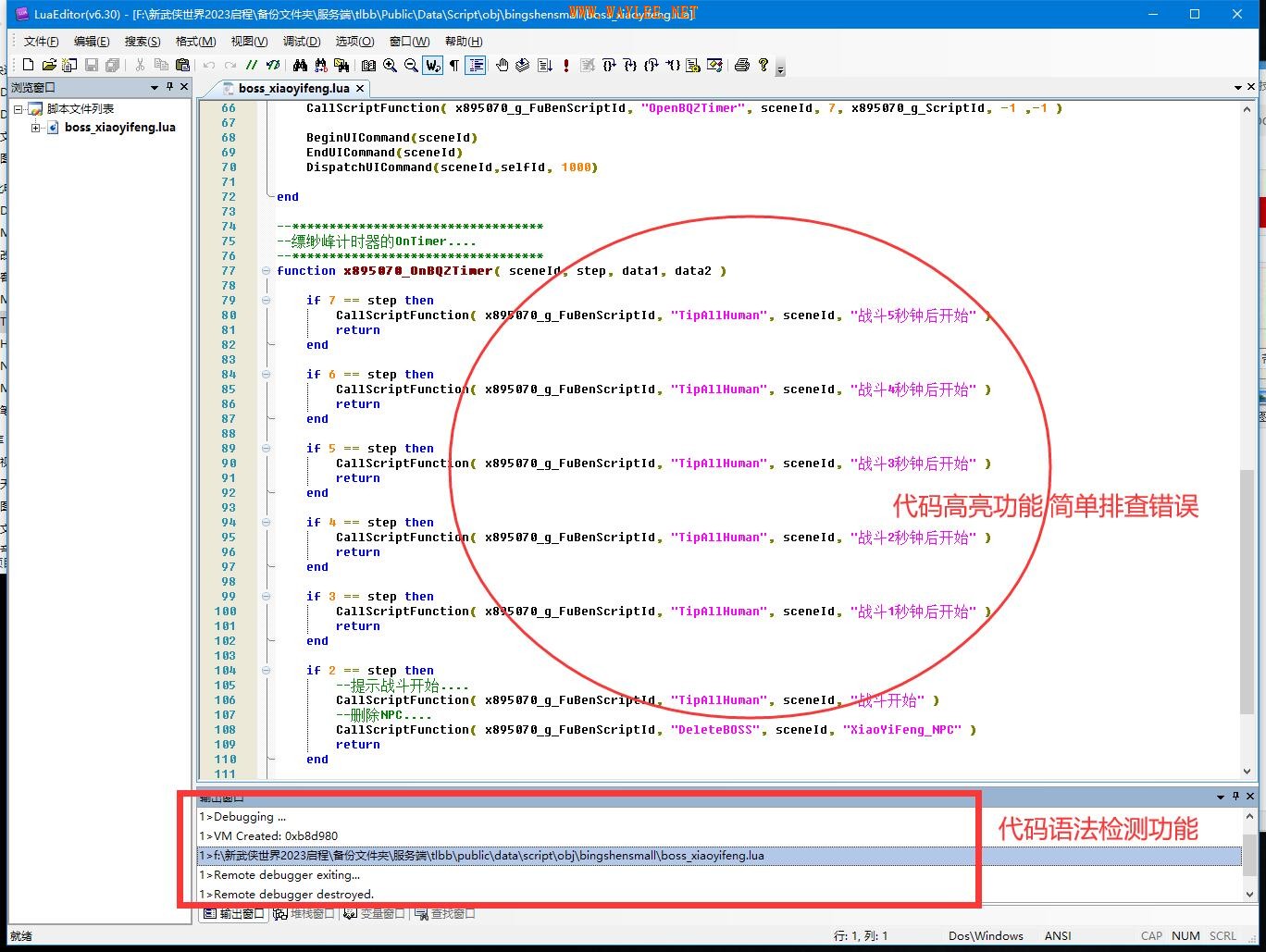Open Find with the binoculars icon
The image size is (1266, 952).
[x=300, y=65]
